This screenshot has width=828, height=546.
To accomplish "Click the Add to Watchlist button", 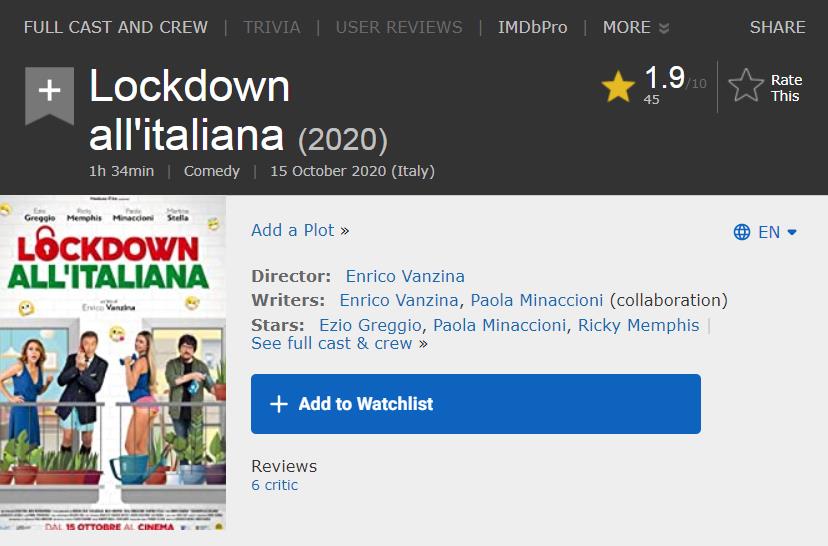I will pyautogui.click(x=476, y=404).
